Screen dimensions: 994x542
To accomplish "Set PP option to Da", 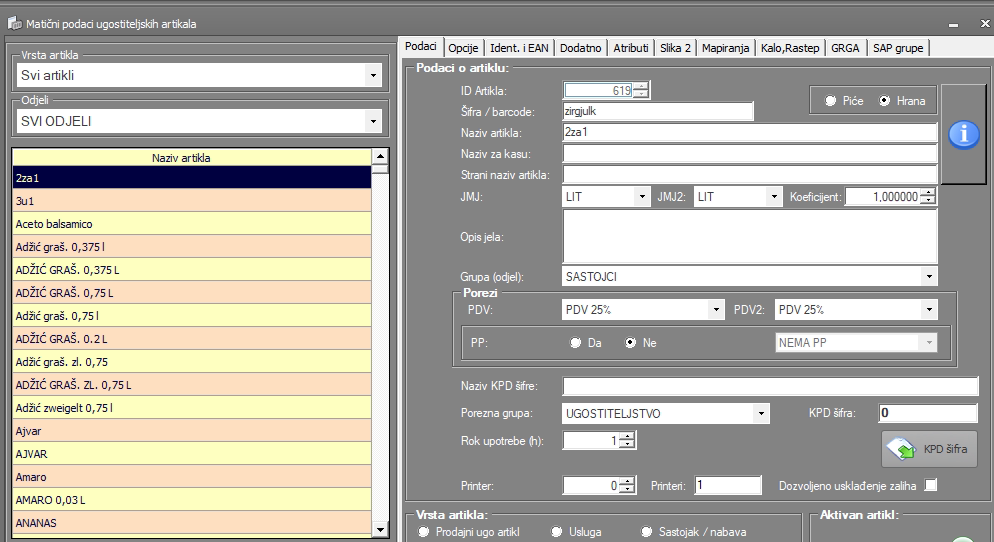I will pyautogui.click(x=575, y=342).
